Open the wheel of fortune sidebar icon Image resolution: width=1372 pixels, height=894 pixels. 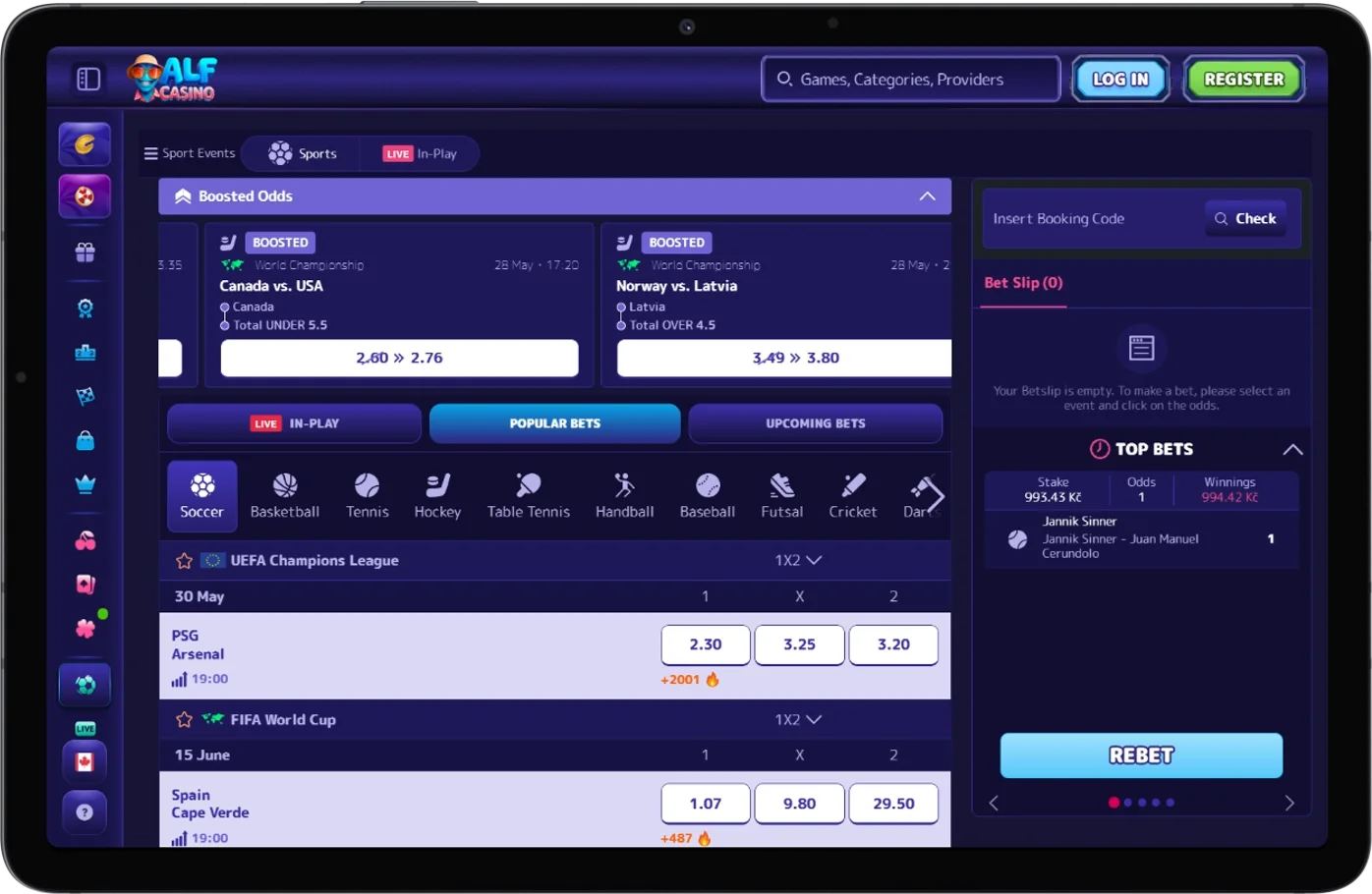point(85,196)
